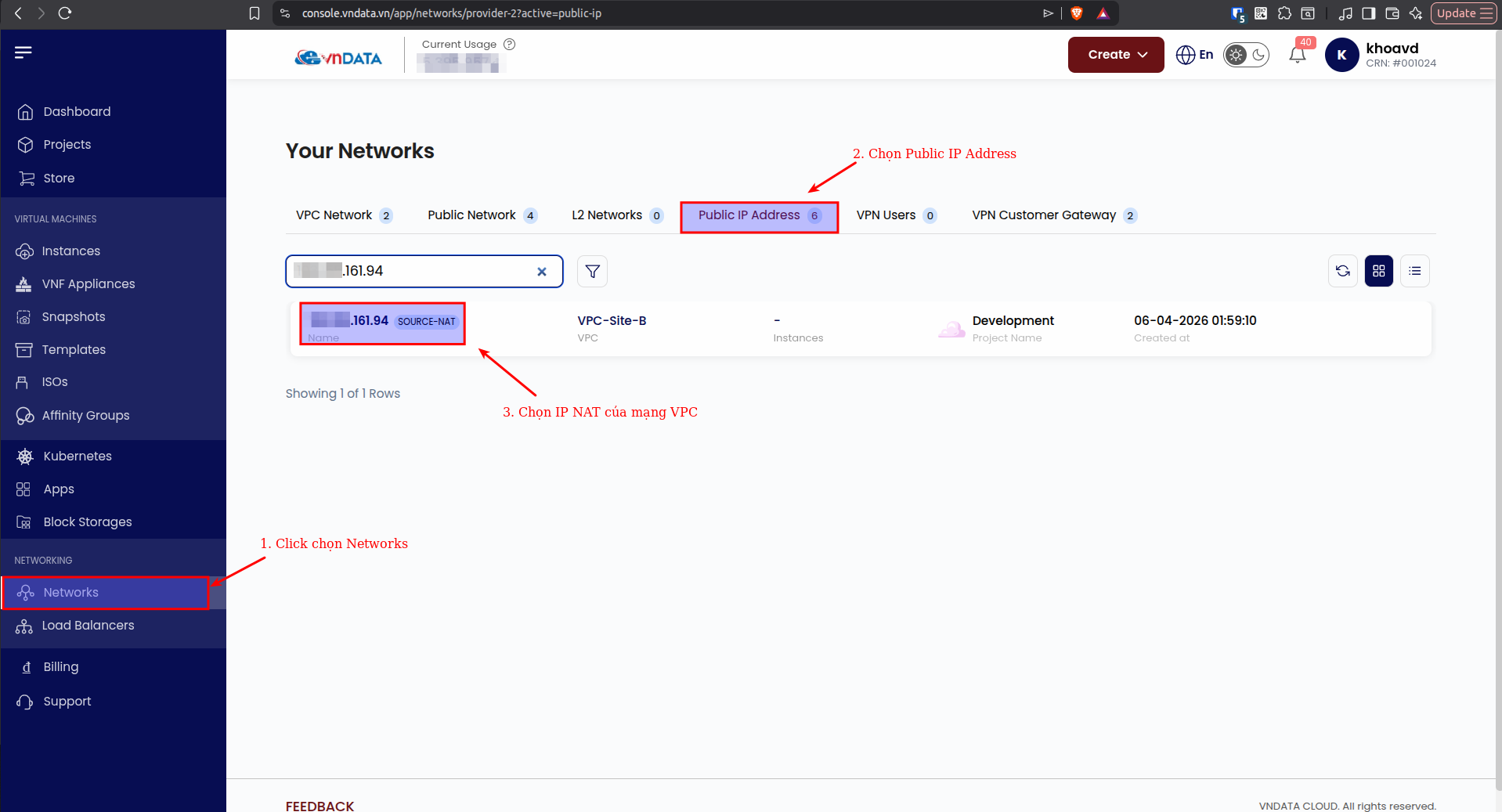The height and width of the screenshot is (812, 1502).
Task: Click the Current Usage help icon
Action: point(510,45)
